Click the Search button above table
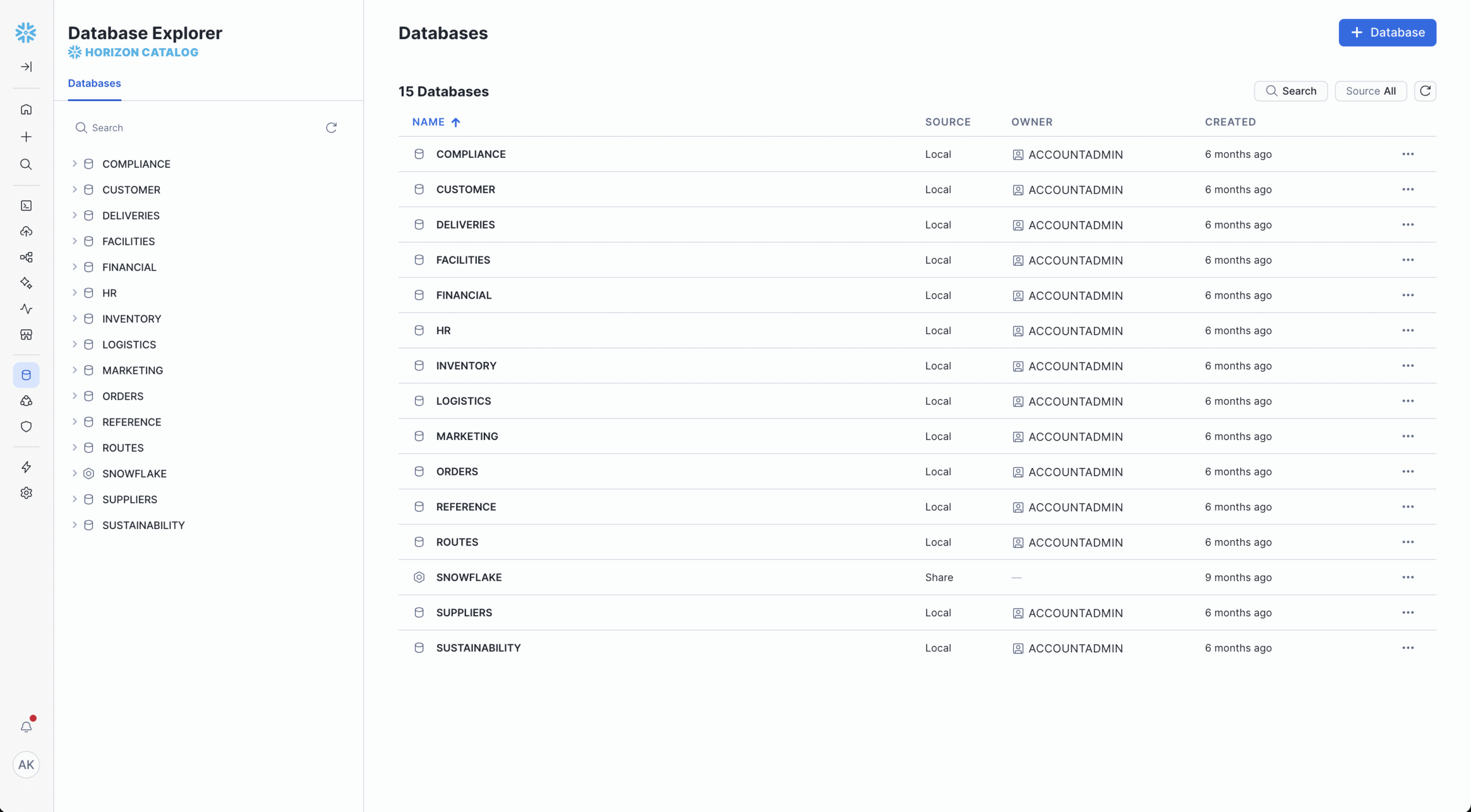This screenshot has width=1471, height=812. click(1291, 91)
